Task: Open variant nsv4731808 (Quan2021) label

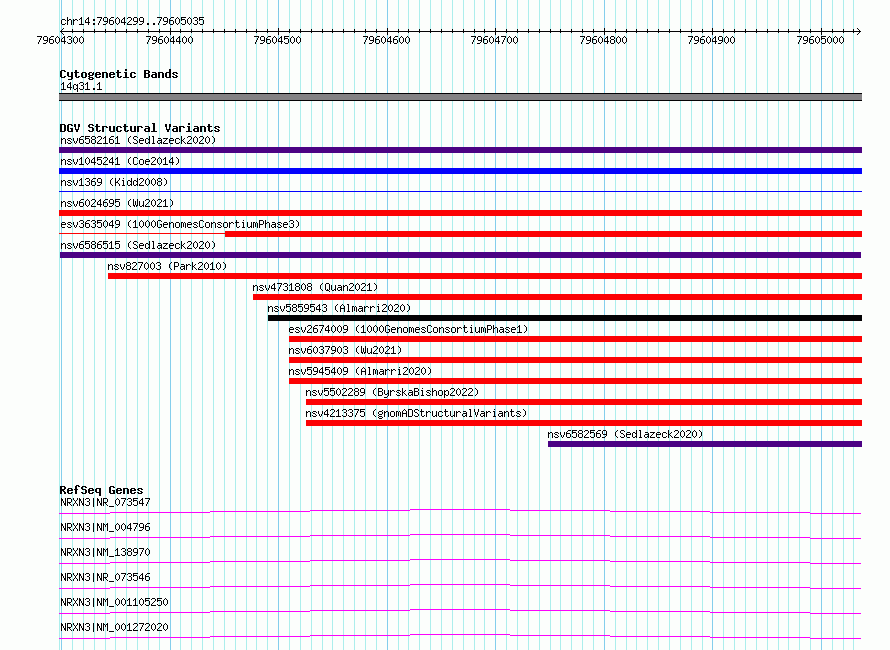Action: pyautogui.click(x=315, y=287)
